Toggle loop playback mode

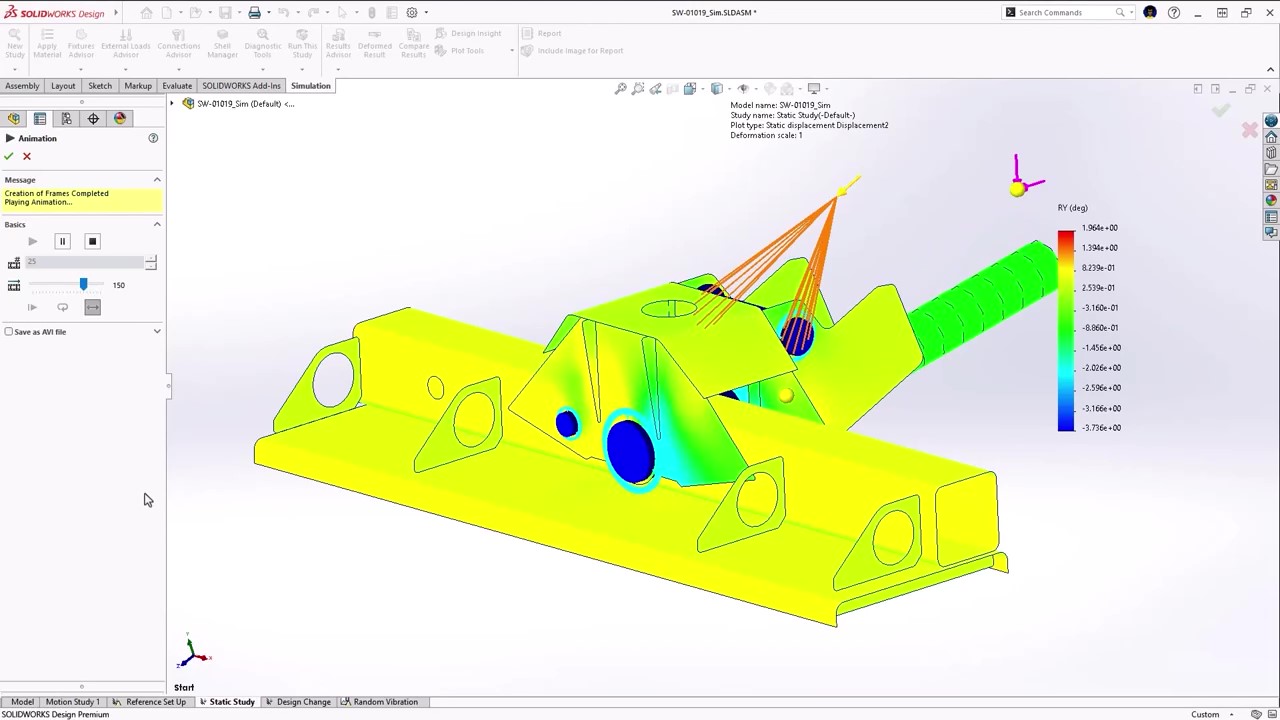click(x=62, y=307)
